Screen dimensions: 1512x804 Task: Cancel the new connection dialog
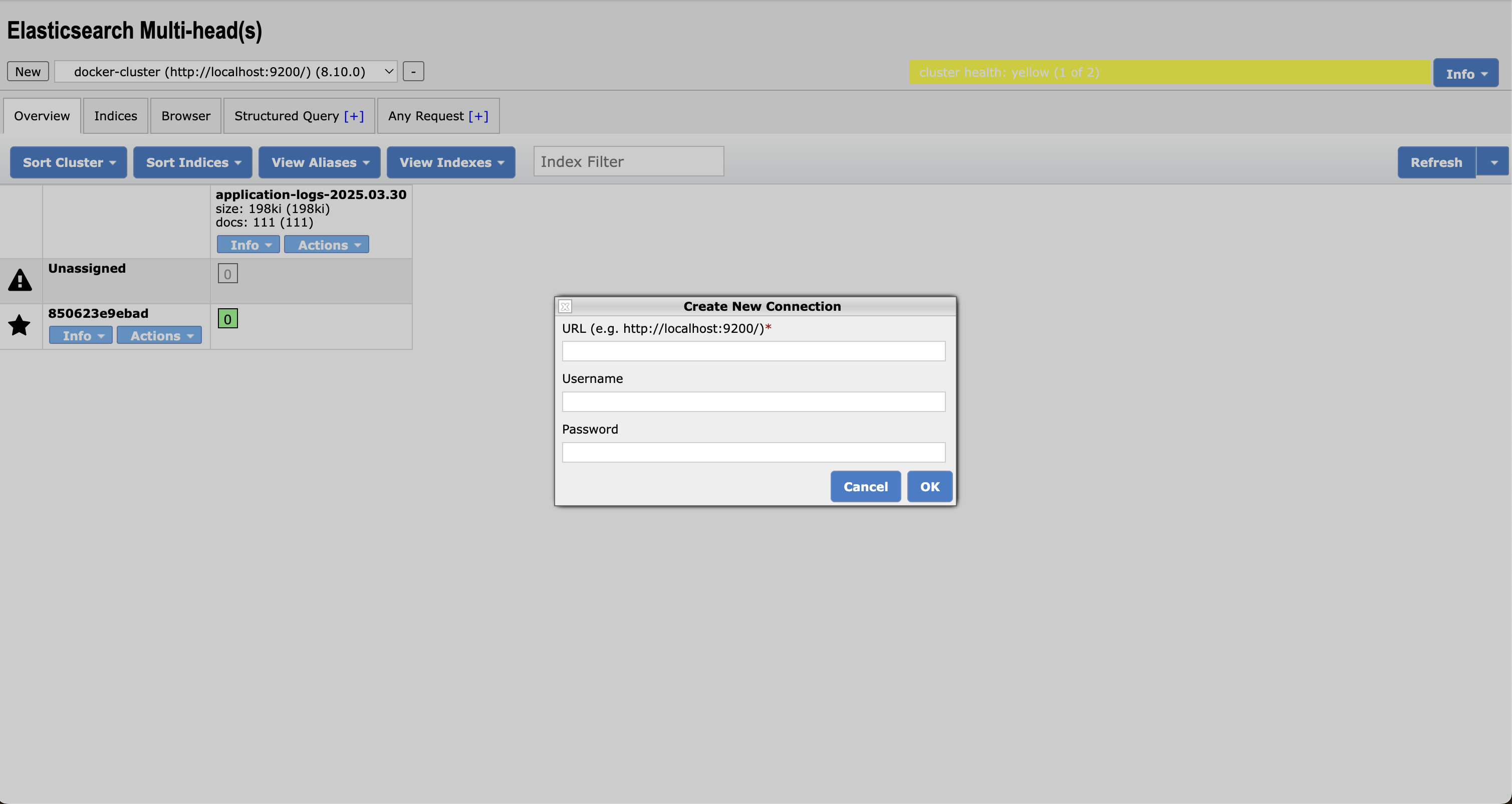[866, 487]
